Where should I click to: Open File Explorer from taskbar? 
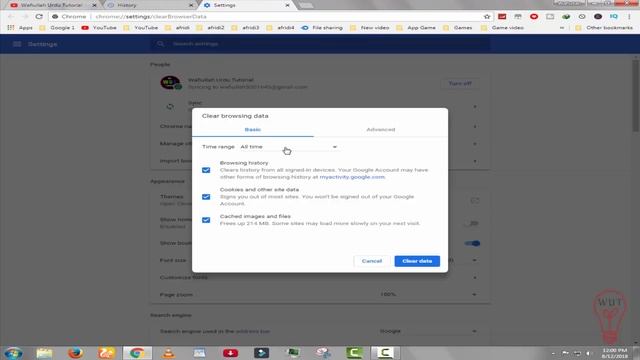(44, 353)
